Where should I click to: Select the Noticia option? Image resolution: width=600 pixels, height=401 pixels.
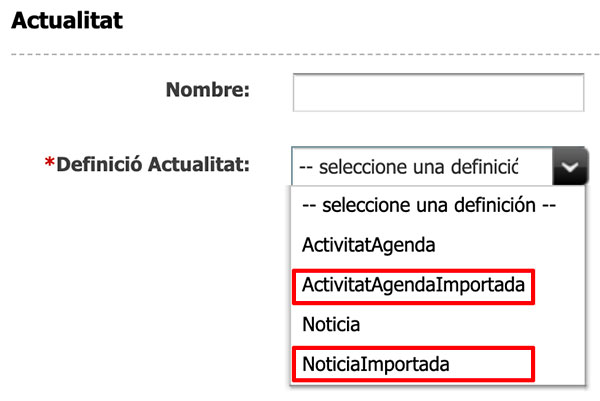pos(331,325)
